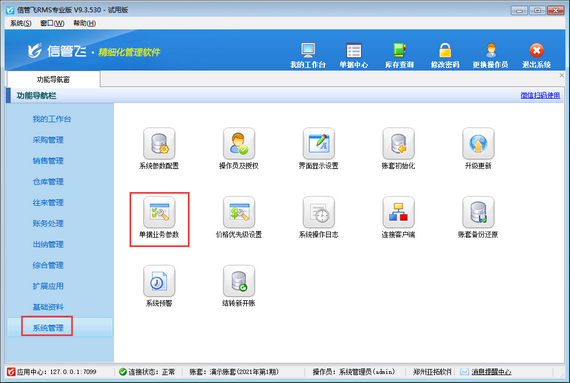
Task: Open 系统操作日志 clock icon
Action: click(319, 213)
